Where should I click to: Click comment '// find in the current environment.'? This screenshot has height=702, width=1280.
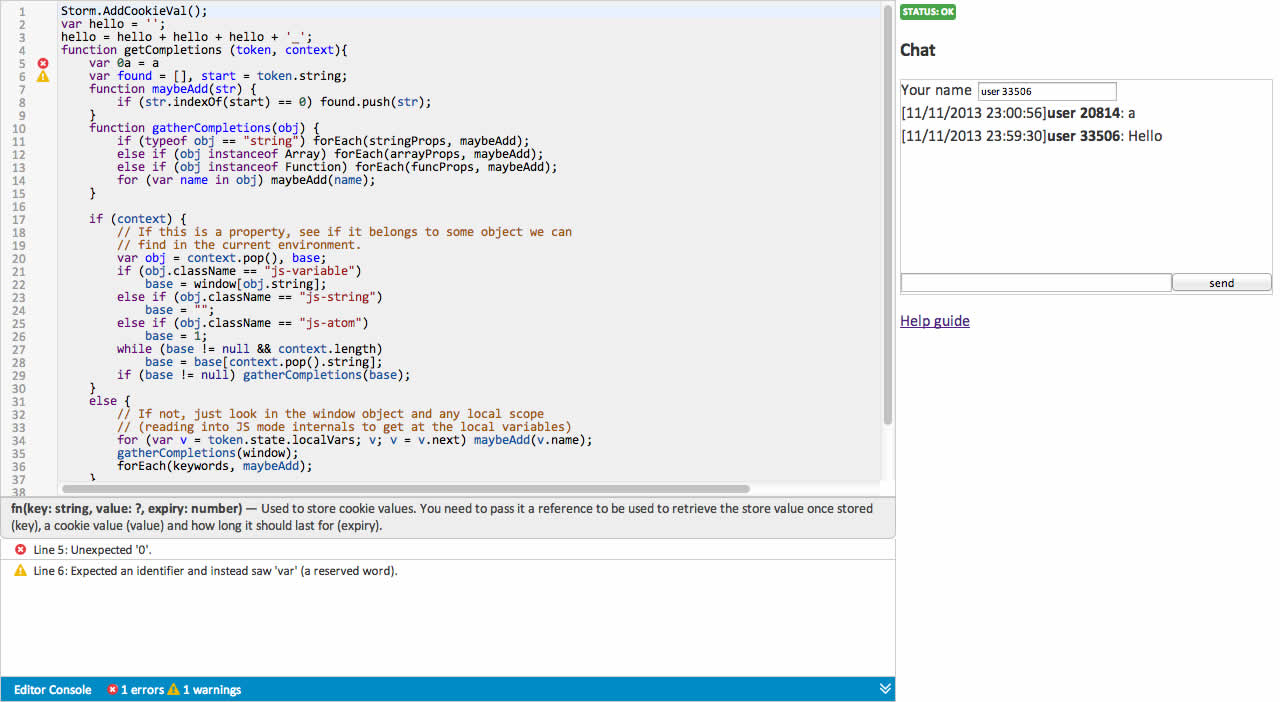(x=239, y=245)
